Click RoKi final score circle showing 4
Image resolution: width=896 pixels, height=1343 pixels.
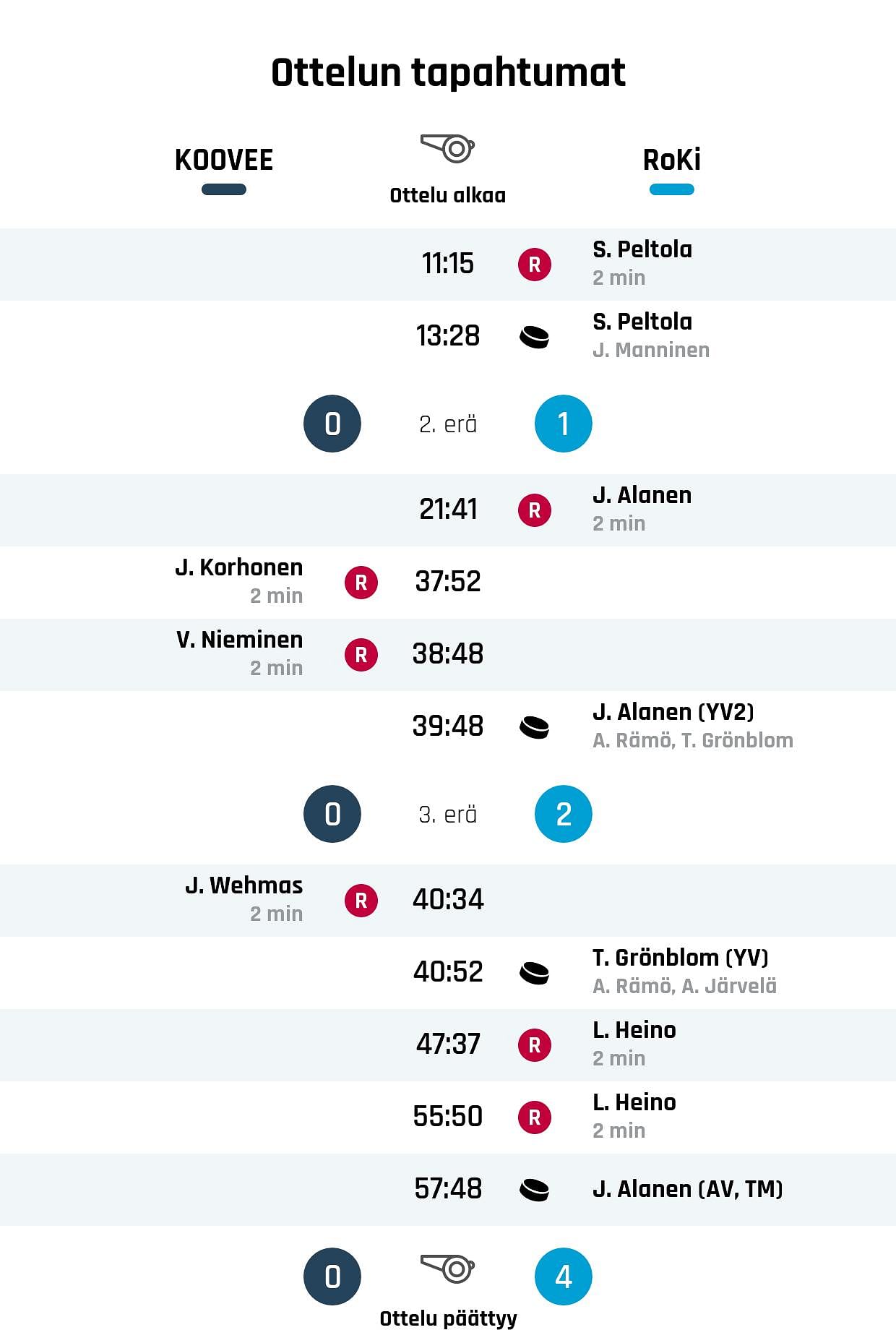click(564, 1277)
